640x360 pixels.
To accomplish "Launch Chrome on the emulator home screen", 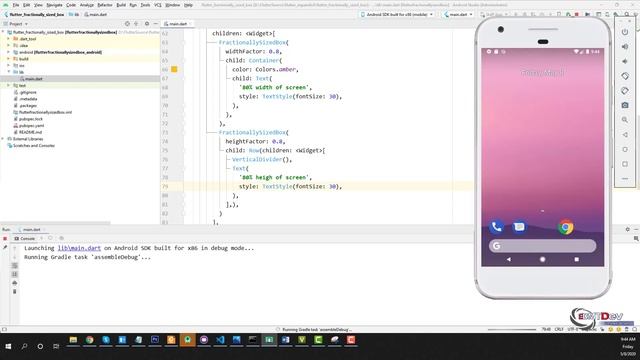I will (566, 227).
